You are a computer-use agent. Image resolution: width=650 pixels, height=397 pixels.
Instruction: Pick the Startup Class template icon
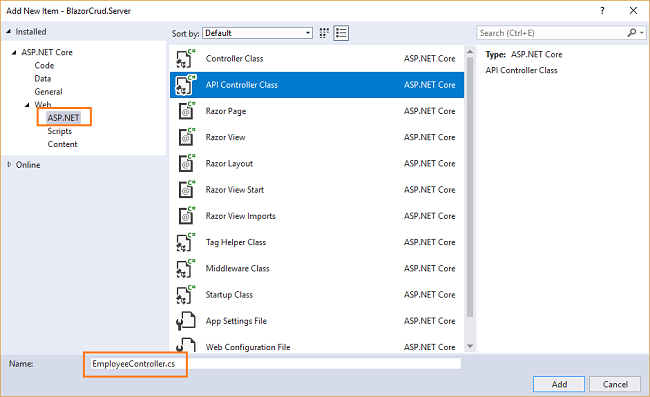pos(185,295)
